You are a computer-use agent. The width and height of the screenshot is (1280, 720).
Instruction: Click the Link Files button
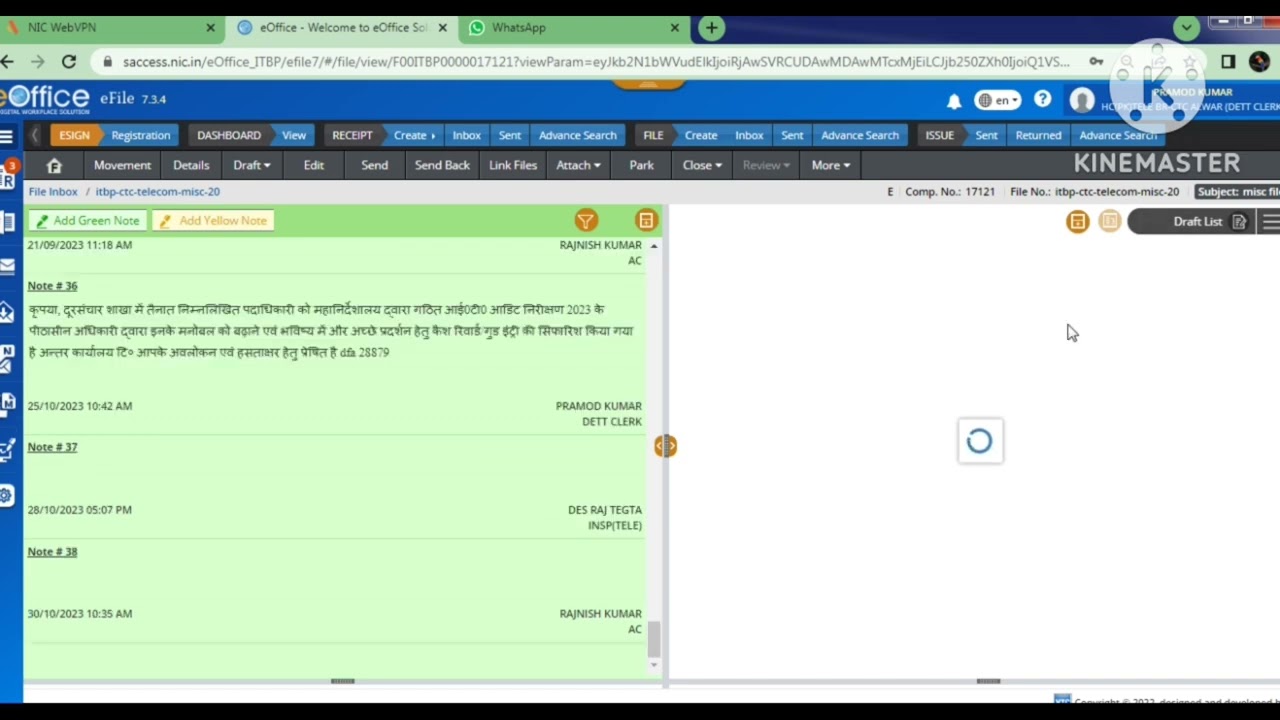coord(513,165)
